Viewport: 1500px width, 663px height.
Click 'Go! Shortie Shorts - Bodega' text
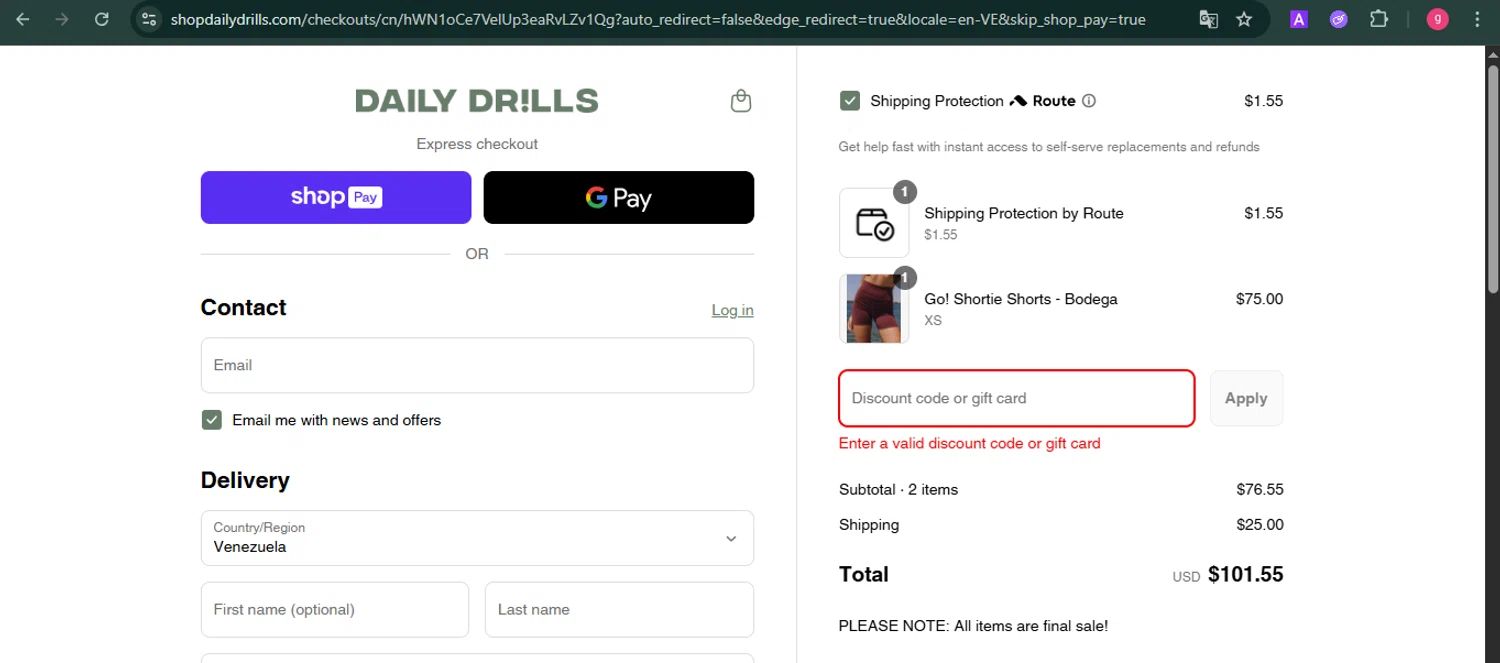(x=1021, y=299)
